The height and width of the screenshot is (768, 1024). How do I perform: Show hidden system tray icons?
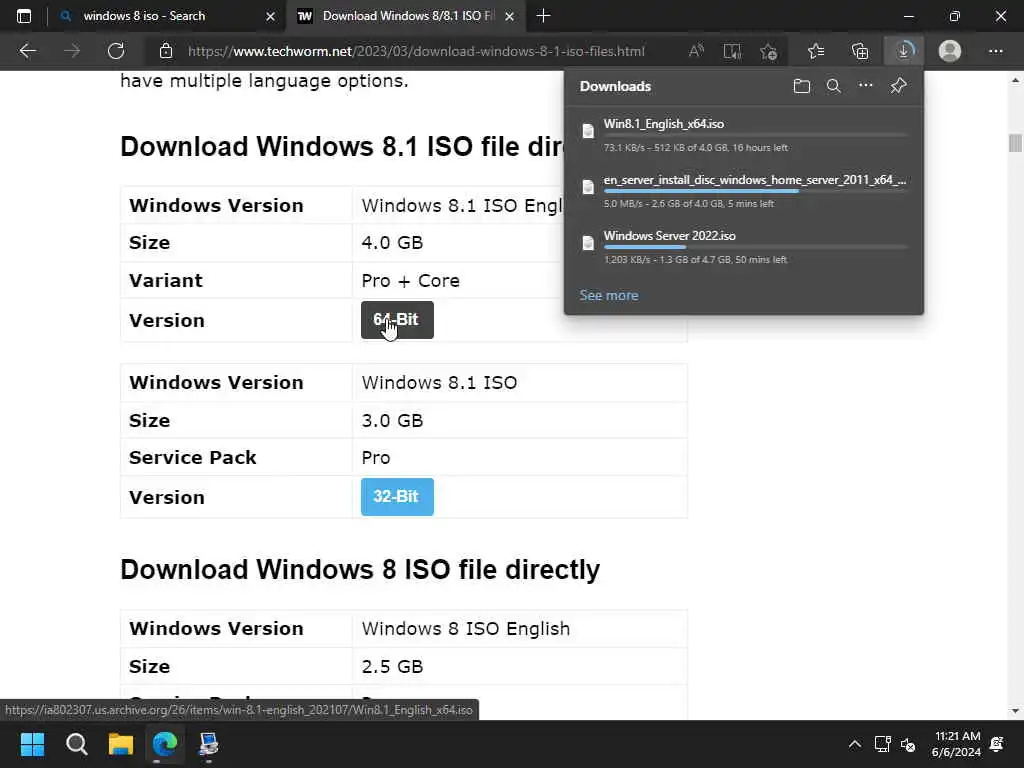[x=854, y=744]
